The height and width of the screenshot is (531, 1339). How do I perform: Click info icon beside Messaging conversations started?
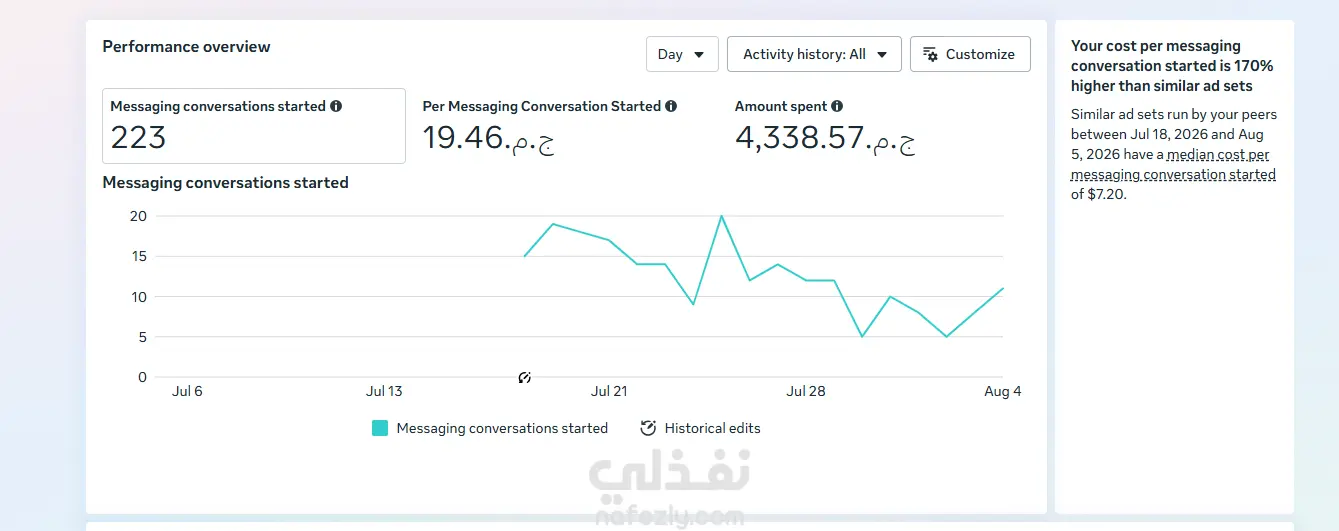coord(336,106)
